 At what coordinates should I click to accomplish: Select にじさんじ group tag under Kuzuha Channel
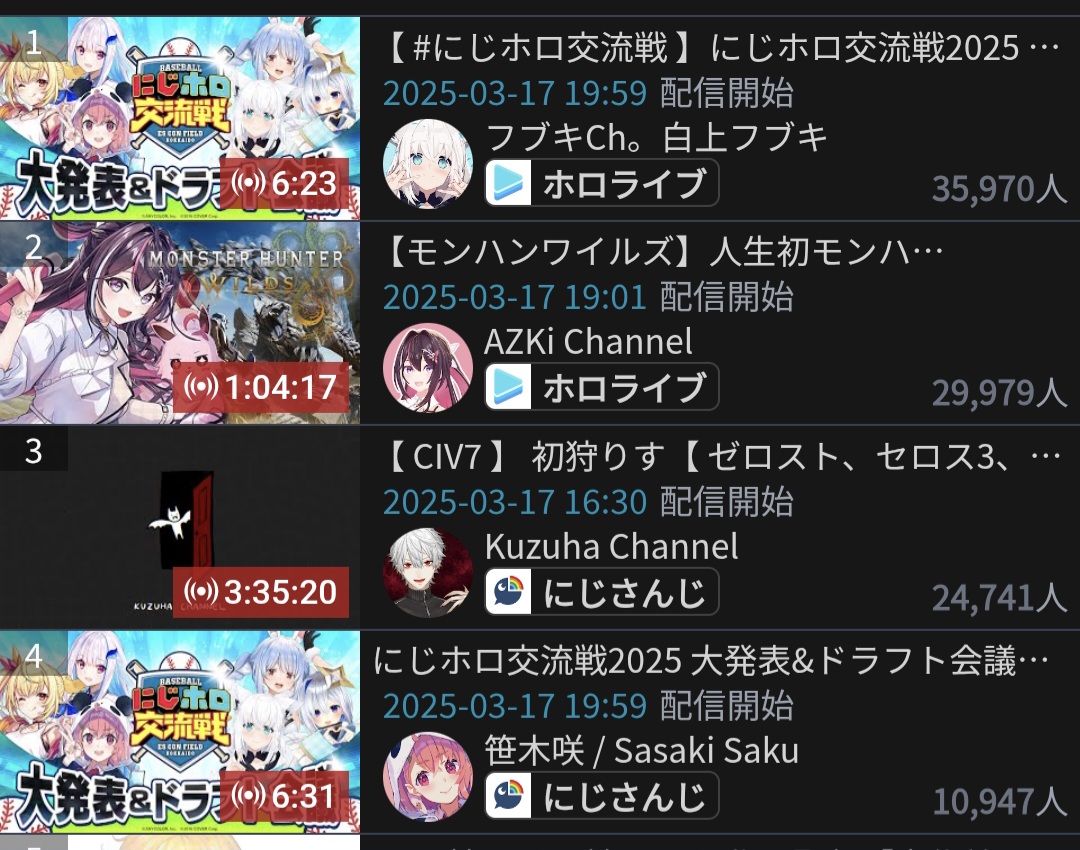[x=602, y=592]
